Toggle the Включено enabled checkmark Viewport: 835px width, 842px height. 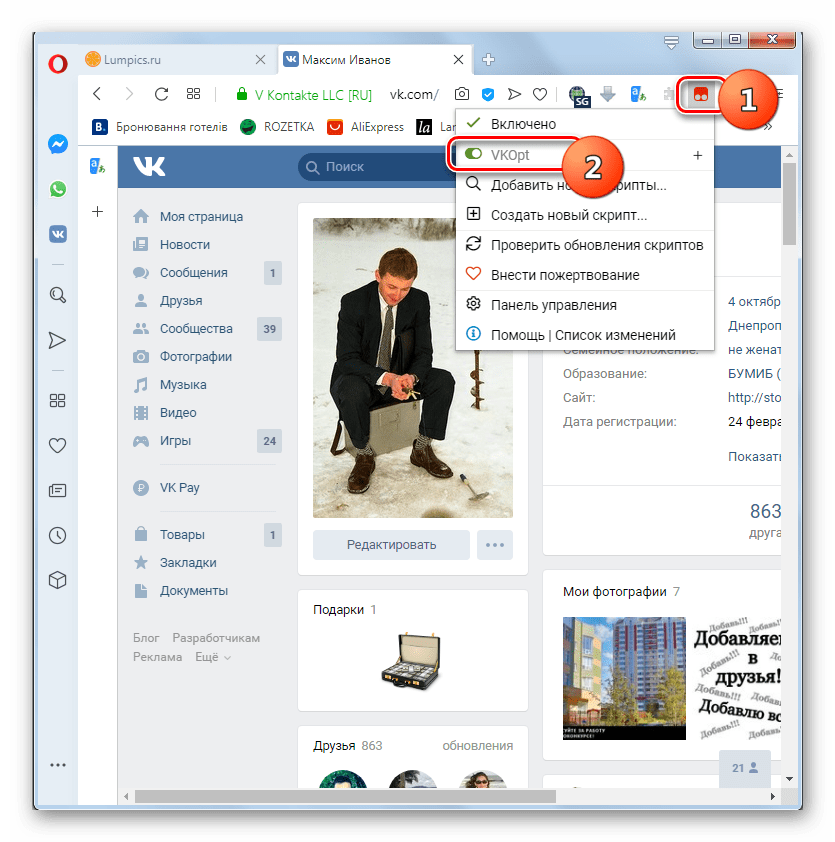point(474,124)
